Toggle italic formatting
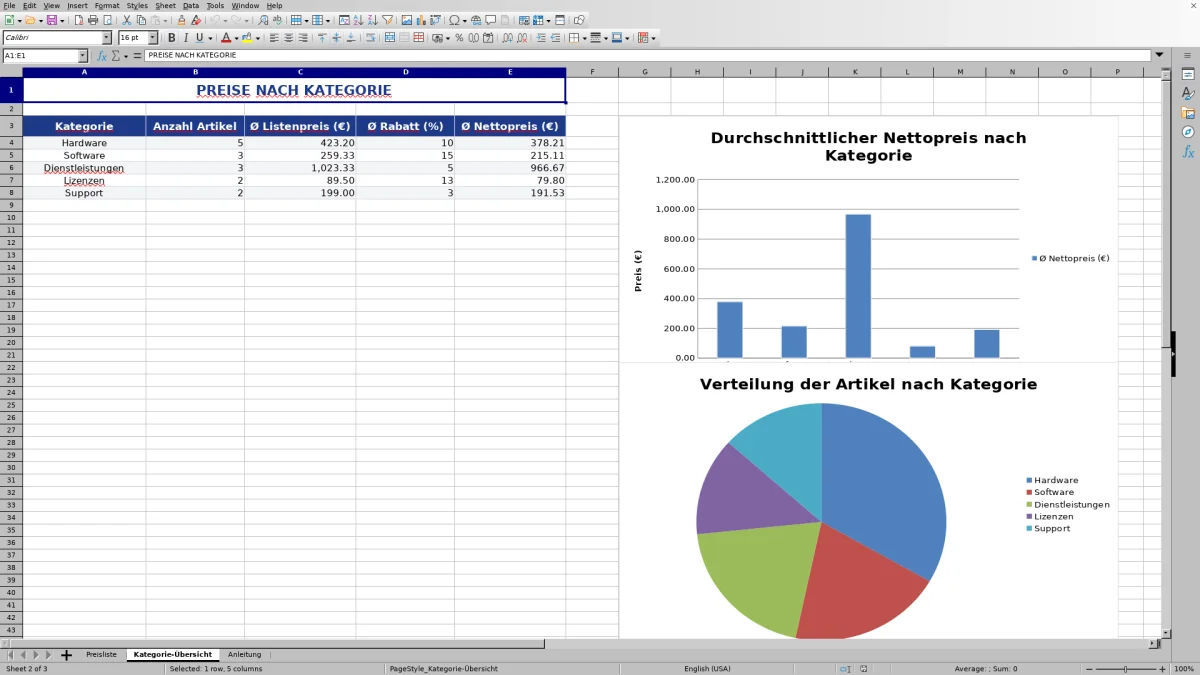 pos(186,37)
